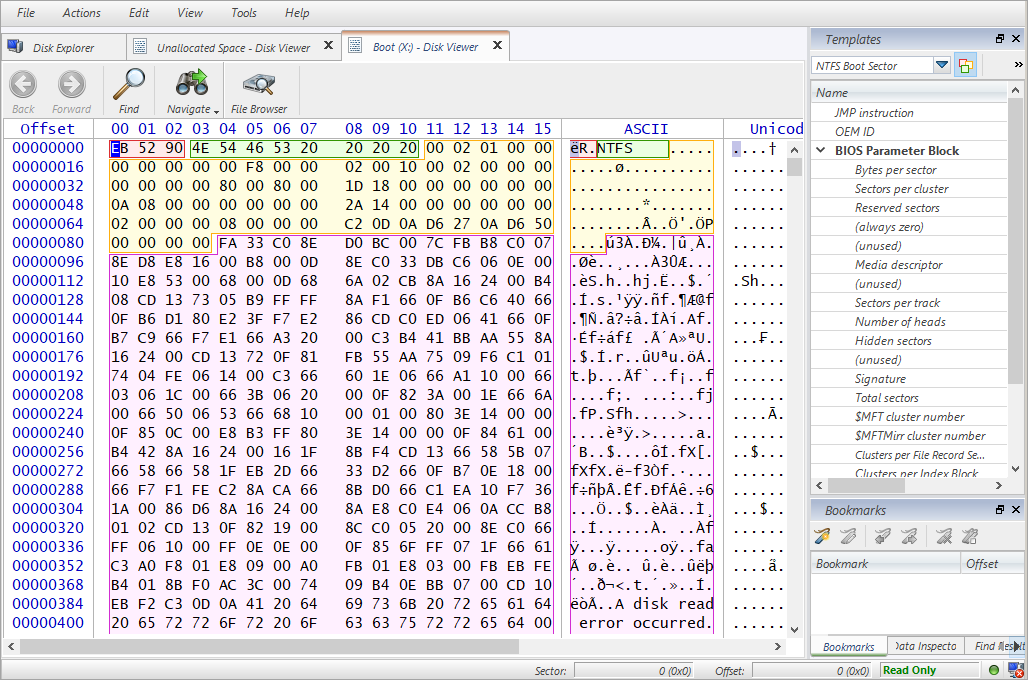Screen dimensions: 1028x680
Task: Toggle template color highlighting button
Action: pyautogui.click(x=965, y=66)
